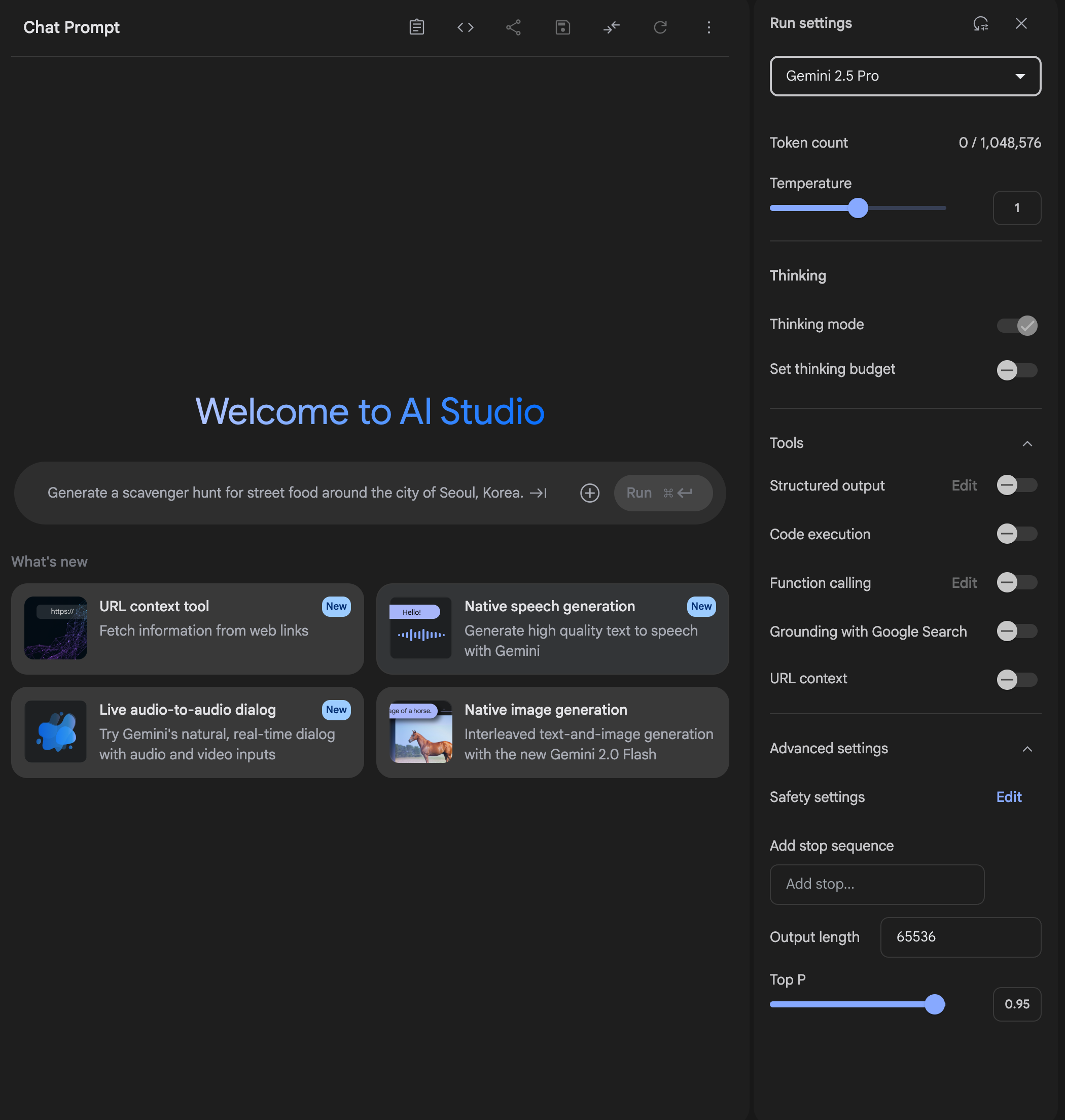Click the Add stop sequence field

coord(876,885)
